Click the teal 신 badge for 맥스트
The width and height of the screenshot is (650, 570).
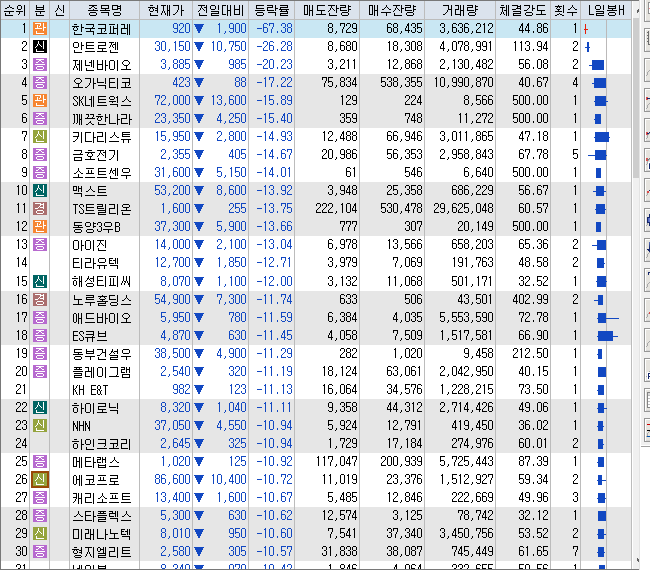click(x=40, y=191)
